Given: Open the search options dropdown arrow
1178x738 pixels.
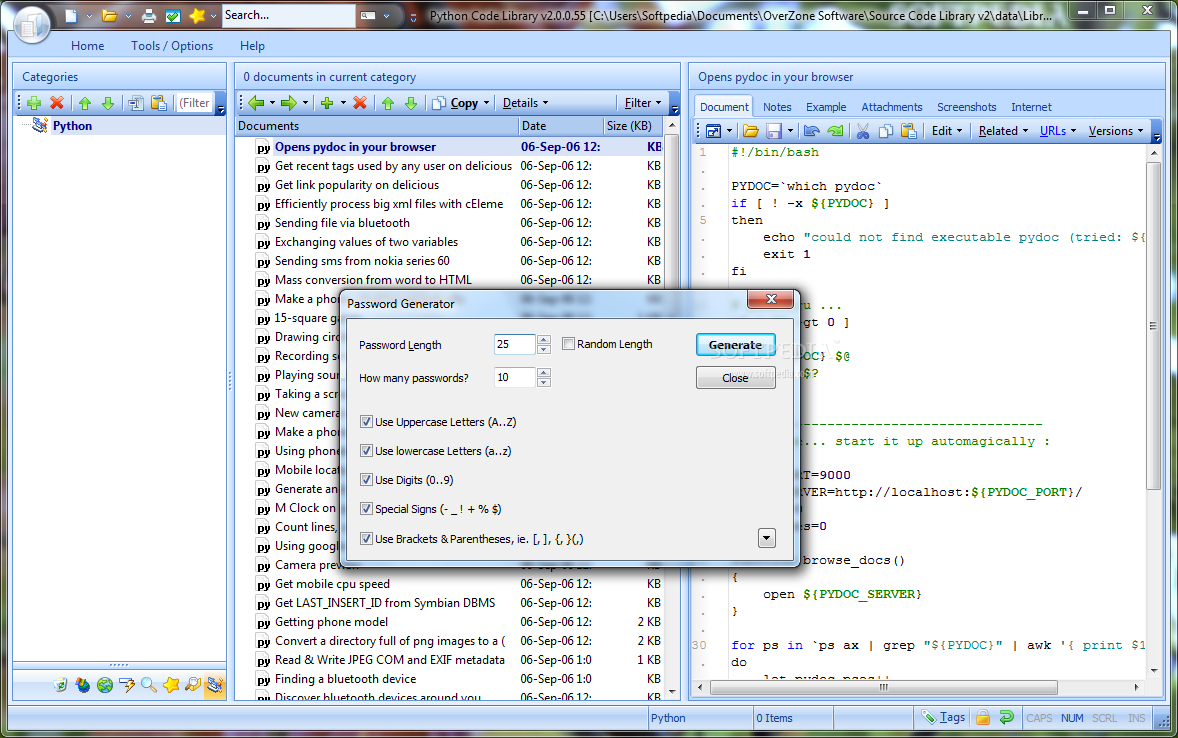Looking at the screenshot, I should [386, 16].
